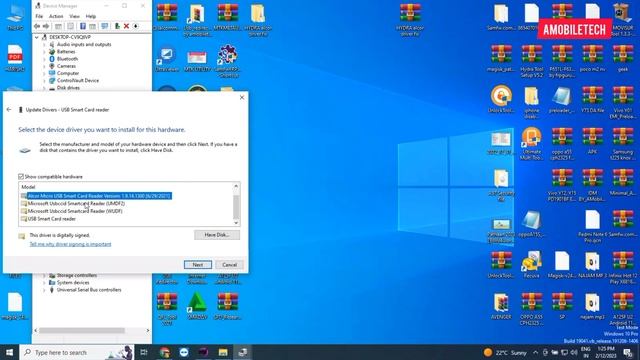Image resolution: width=640 pixels, height=360 pixels.
Task: Close the Update Drivers dialog
Action: point(242,98)
